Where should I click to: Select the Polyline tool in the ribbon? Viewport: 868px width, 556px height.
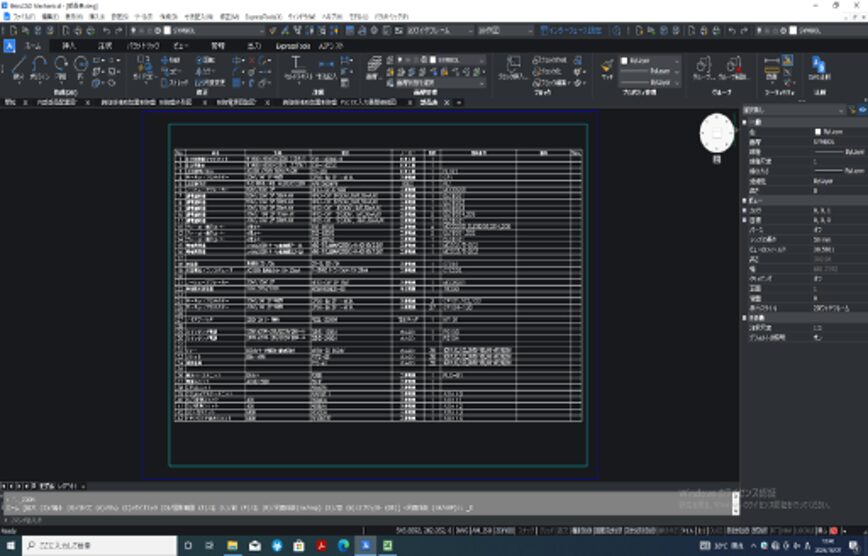40,68
